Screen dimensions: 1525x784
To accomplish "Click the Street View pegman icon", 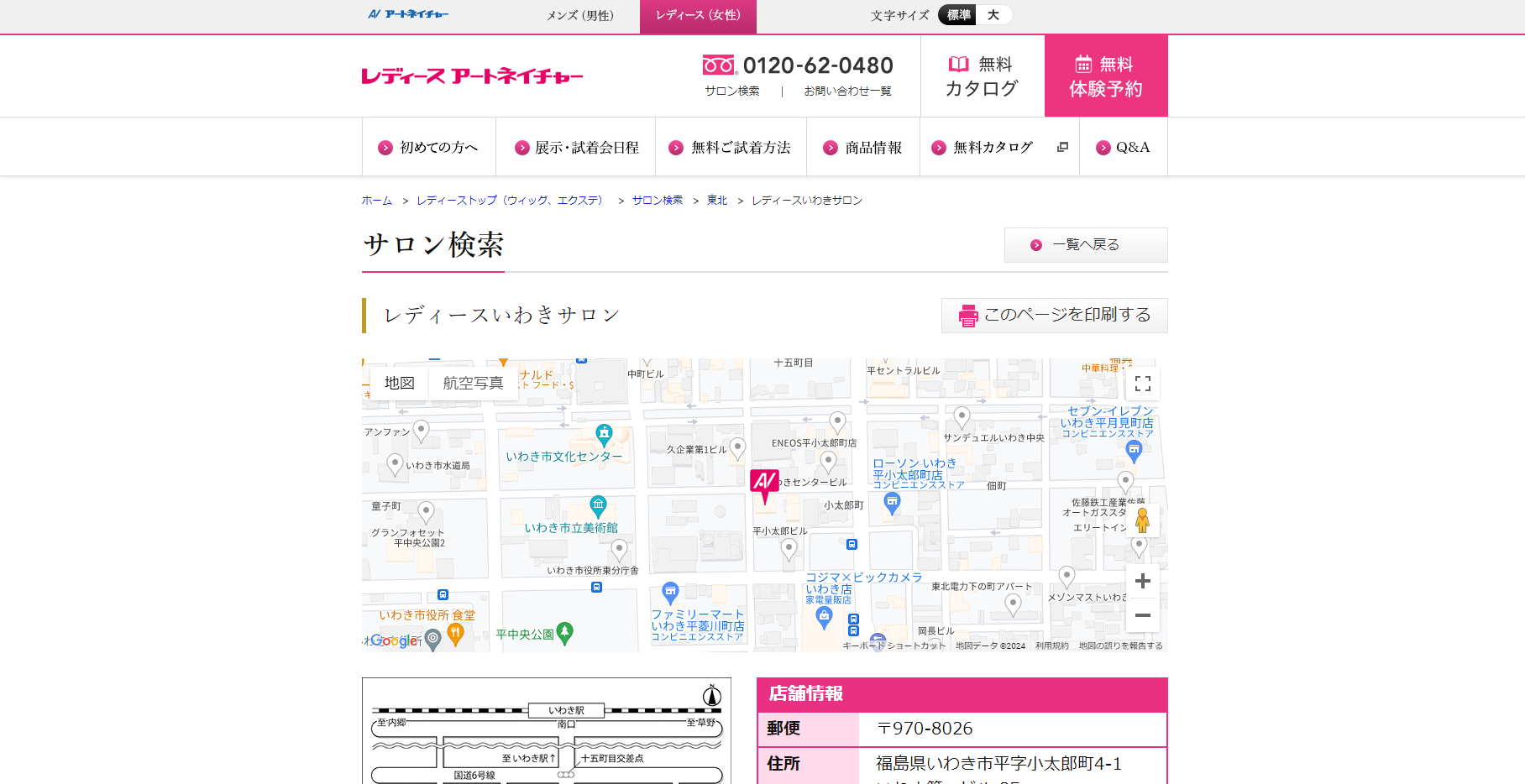I will click(x=1142, y=520).
